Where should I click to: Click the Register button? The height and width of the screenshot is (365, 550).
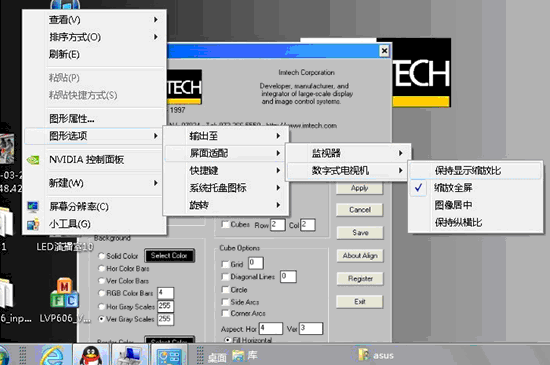[360, 279]
